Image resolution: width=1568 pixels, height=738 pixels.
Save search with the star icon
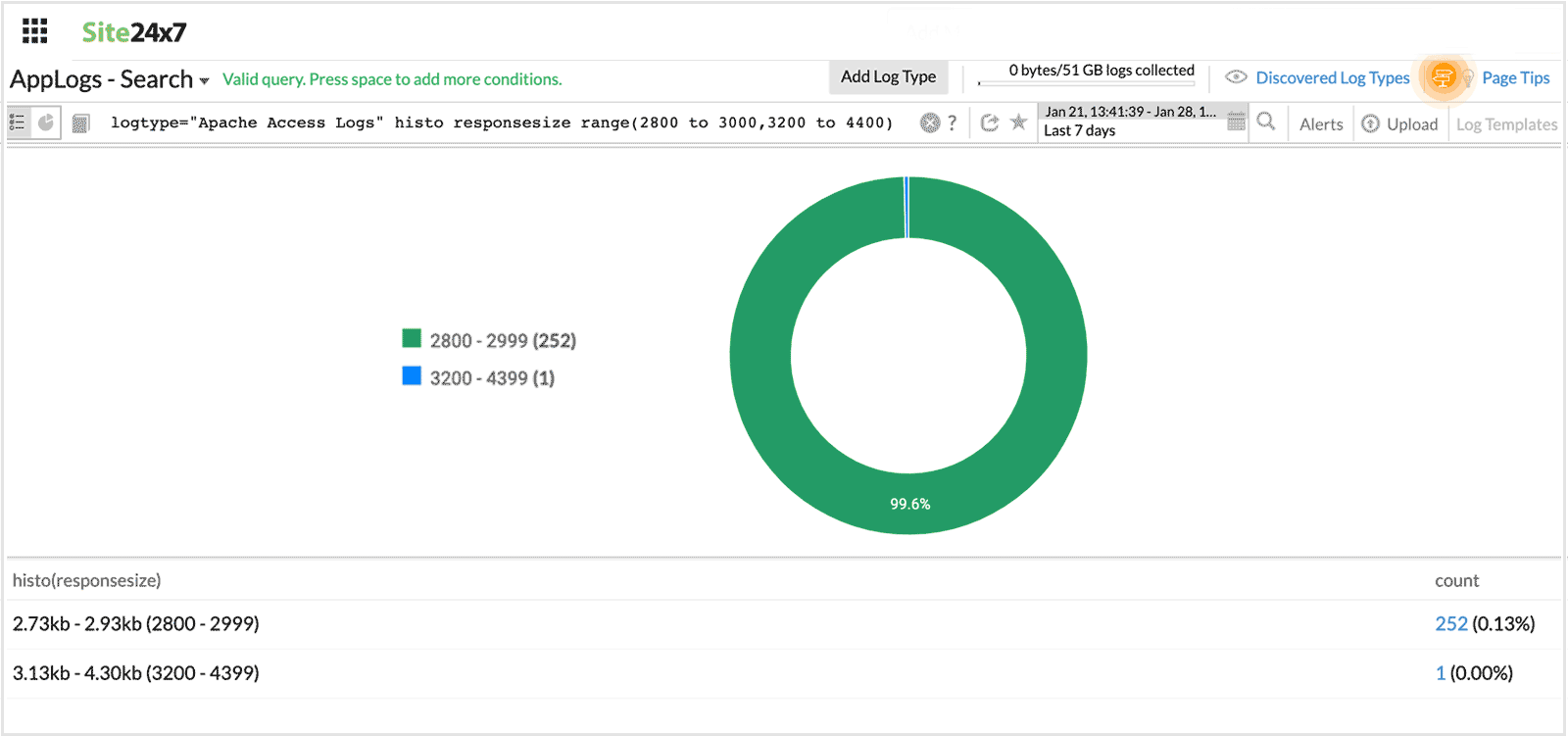[1018, 123]
